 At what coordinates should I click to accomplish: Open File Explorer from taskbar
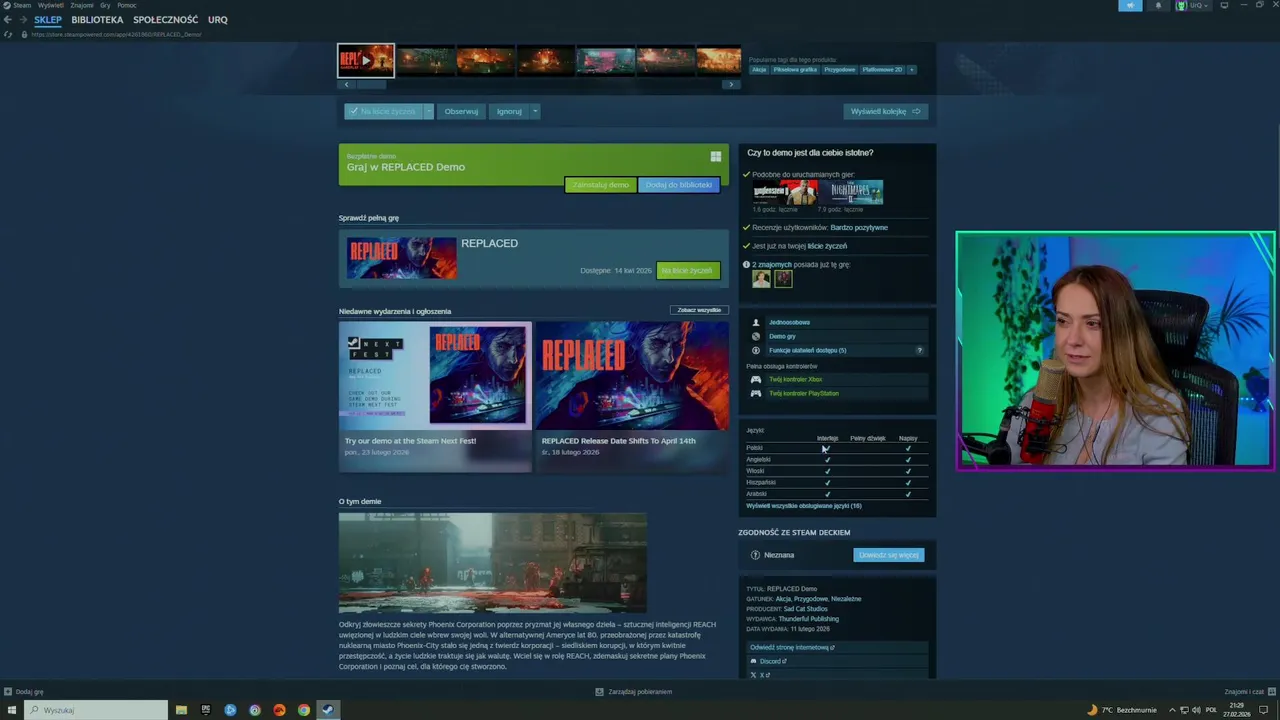(x=181, y=710)
